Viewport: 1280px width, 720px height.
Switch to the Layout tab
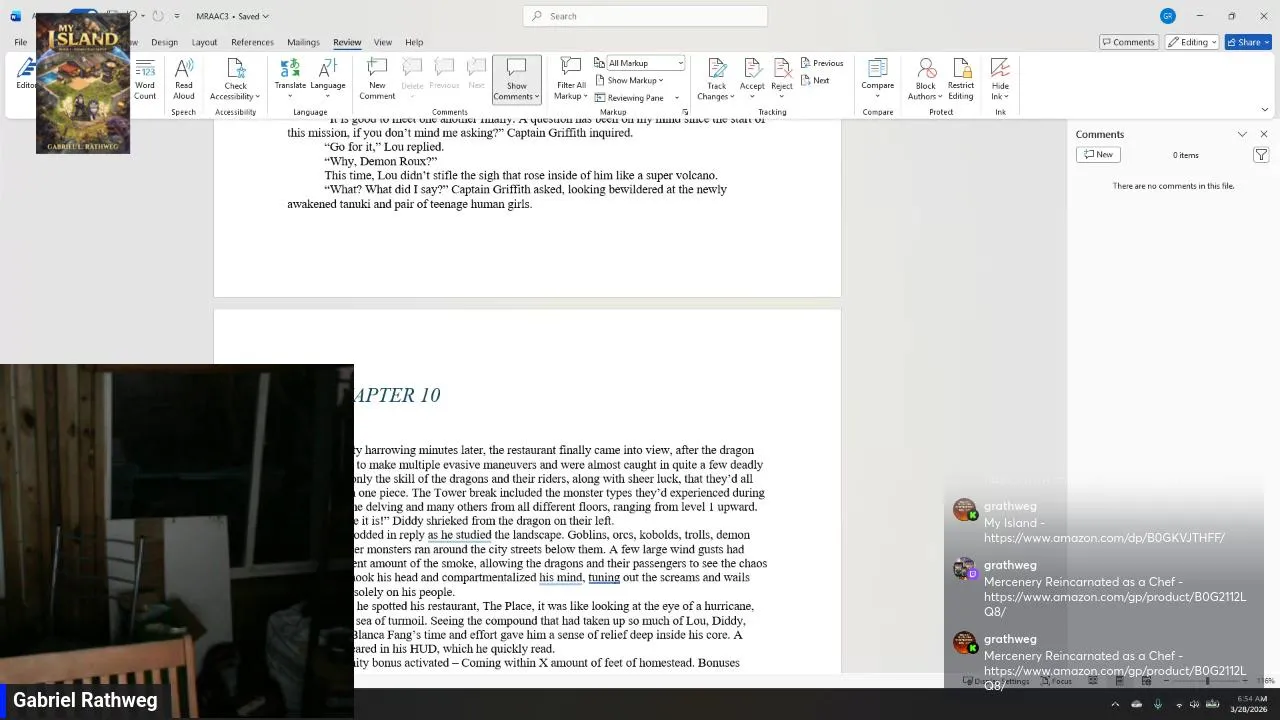tap(204, 42)
